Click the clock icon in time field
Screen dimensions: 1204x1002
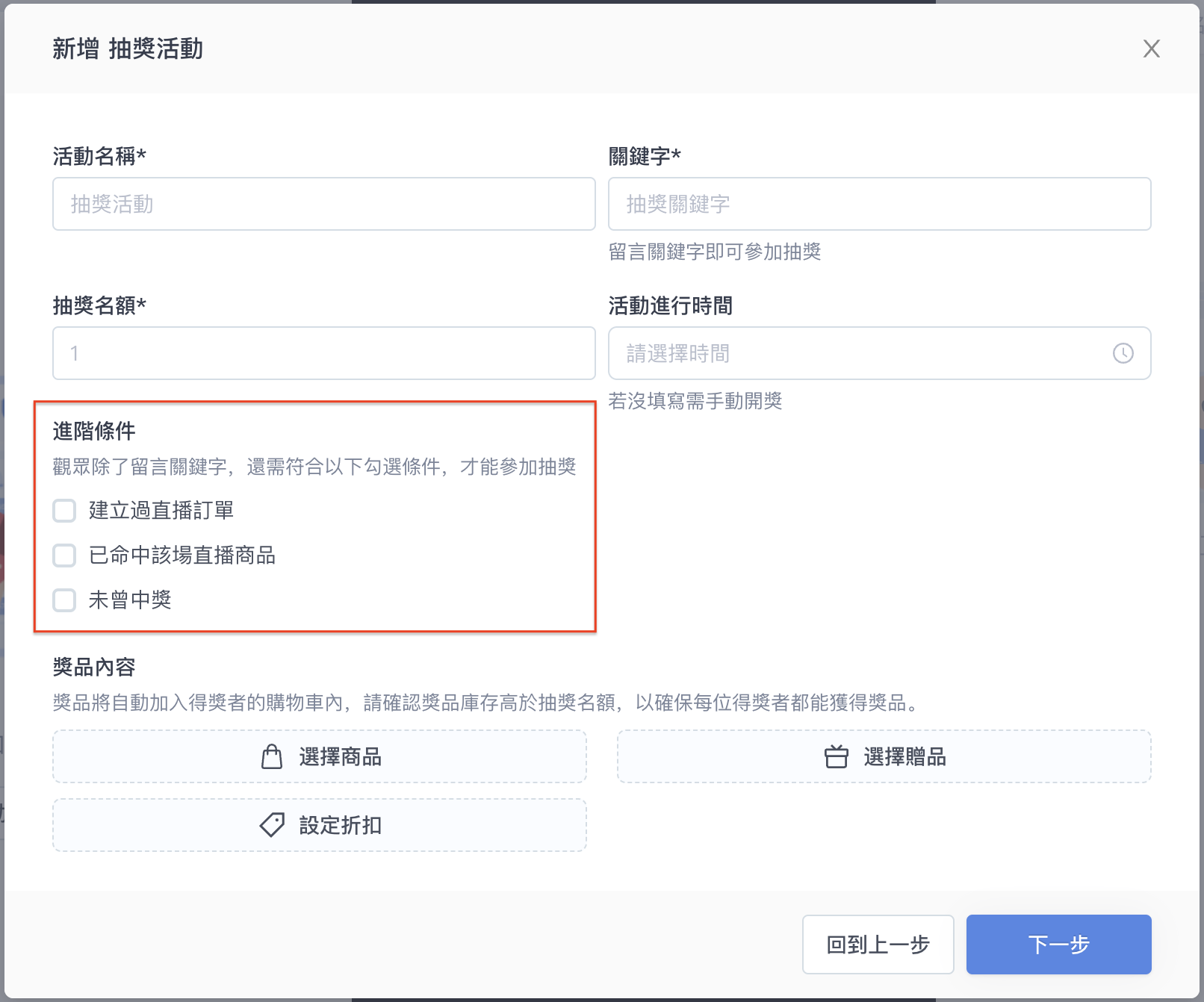pyautogui.click(x=1123, y=353)
